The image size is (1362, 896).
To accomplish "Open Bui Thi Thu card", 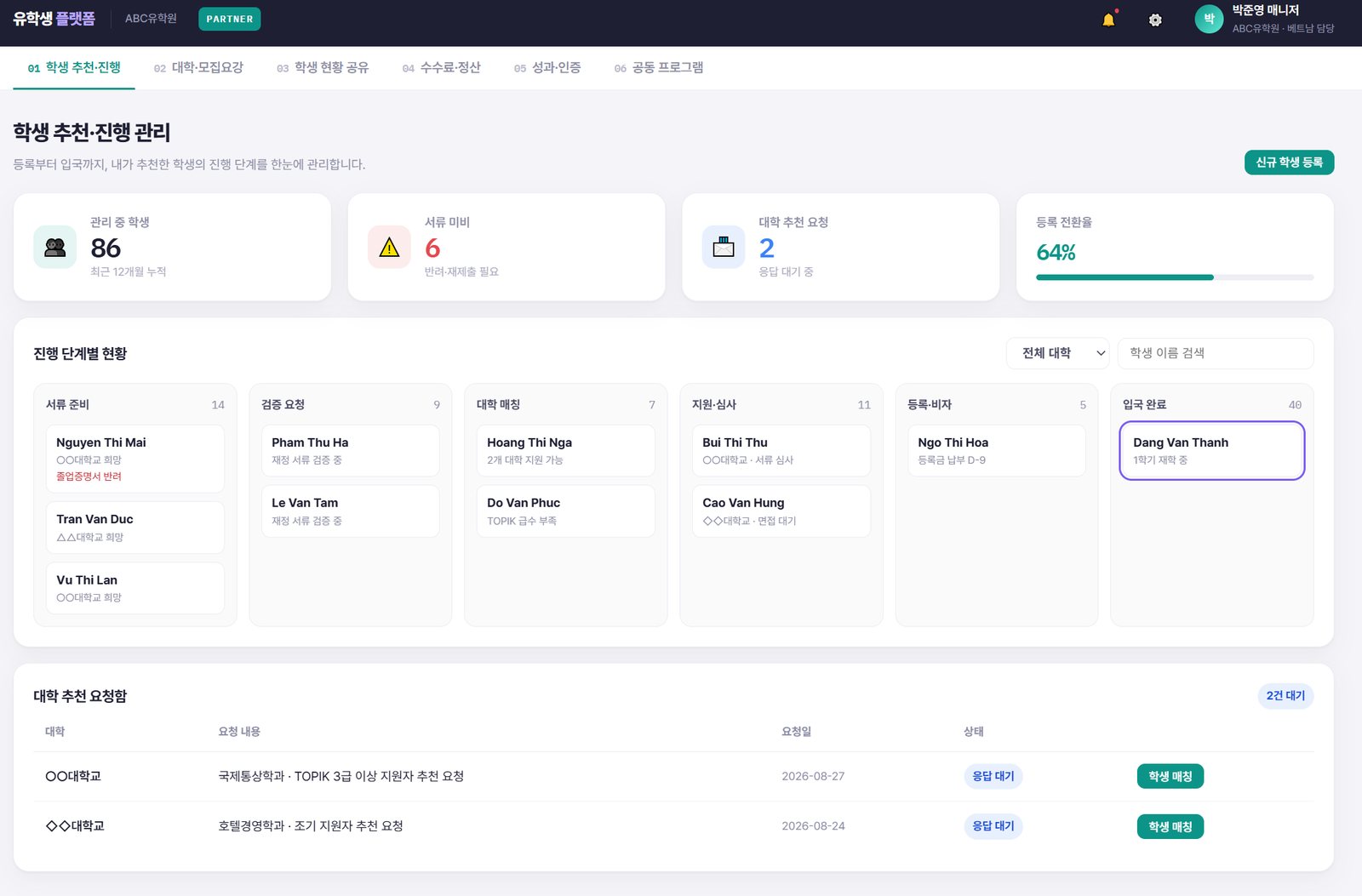I will [x=781, y=451].
